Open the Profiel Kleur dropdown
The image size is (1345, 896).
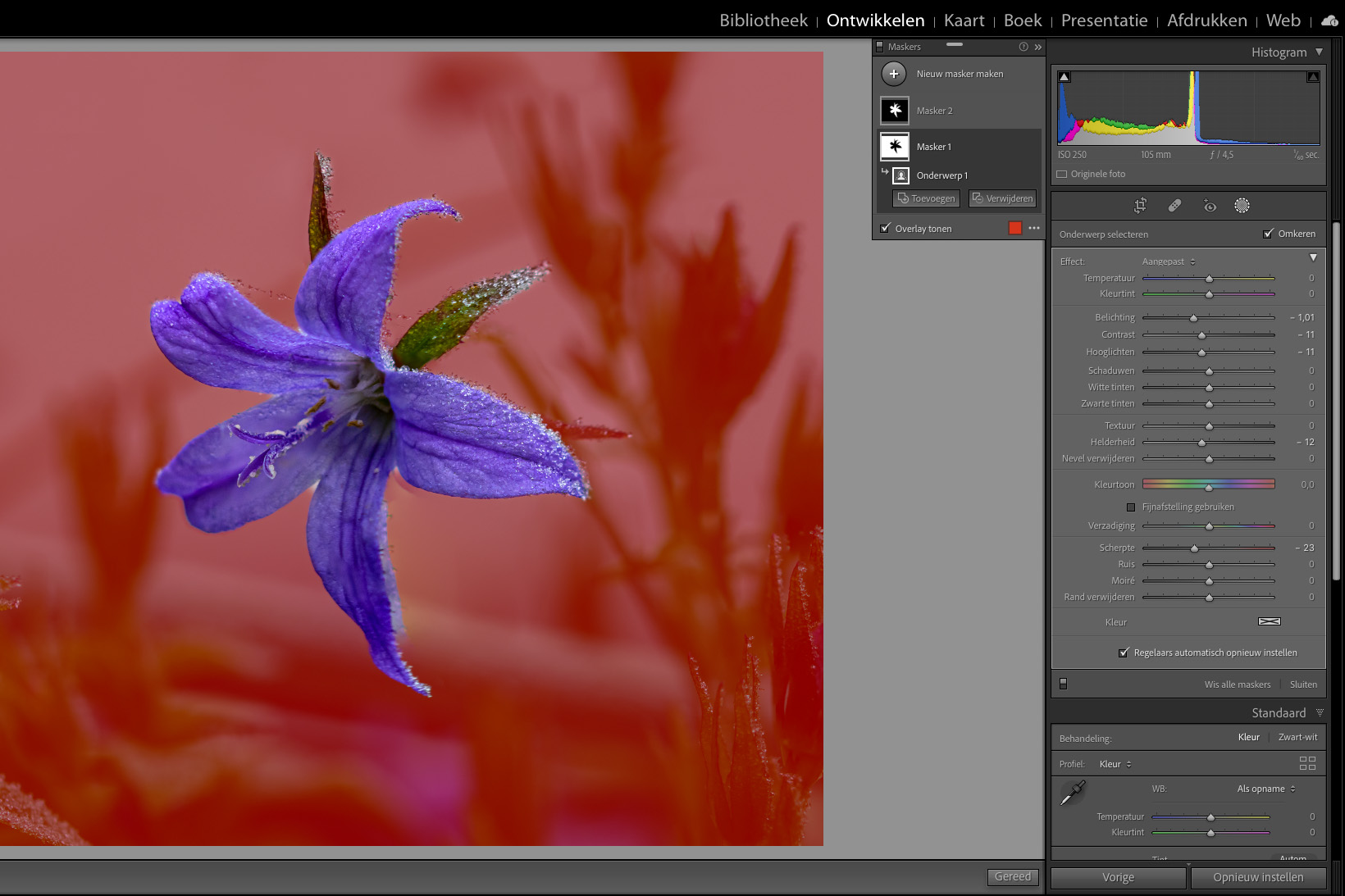[x=1115, y=764]
